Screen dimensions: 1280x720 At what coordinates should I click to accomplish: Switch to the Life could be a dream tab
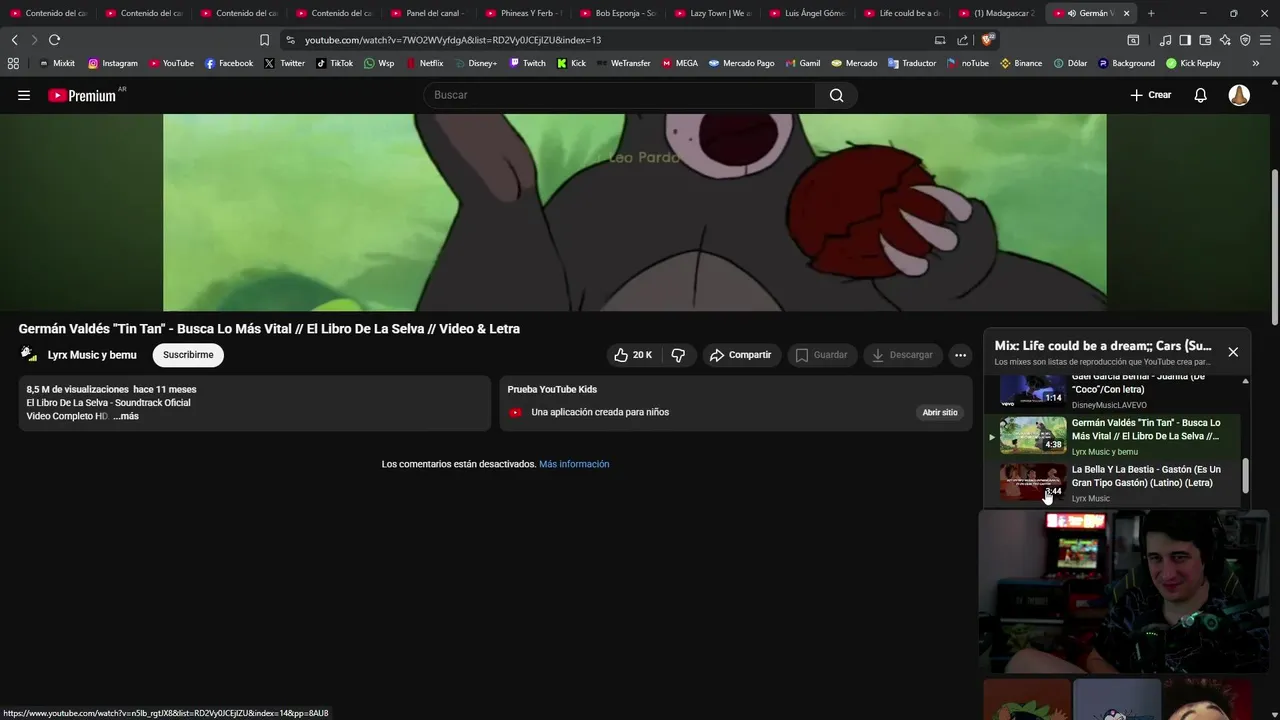(902, 13)
